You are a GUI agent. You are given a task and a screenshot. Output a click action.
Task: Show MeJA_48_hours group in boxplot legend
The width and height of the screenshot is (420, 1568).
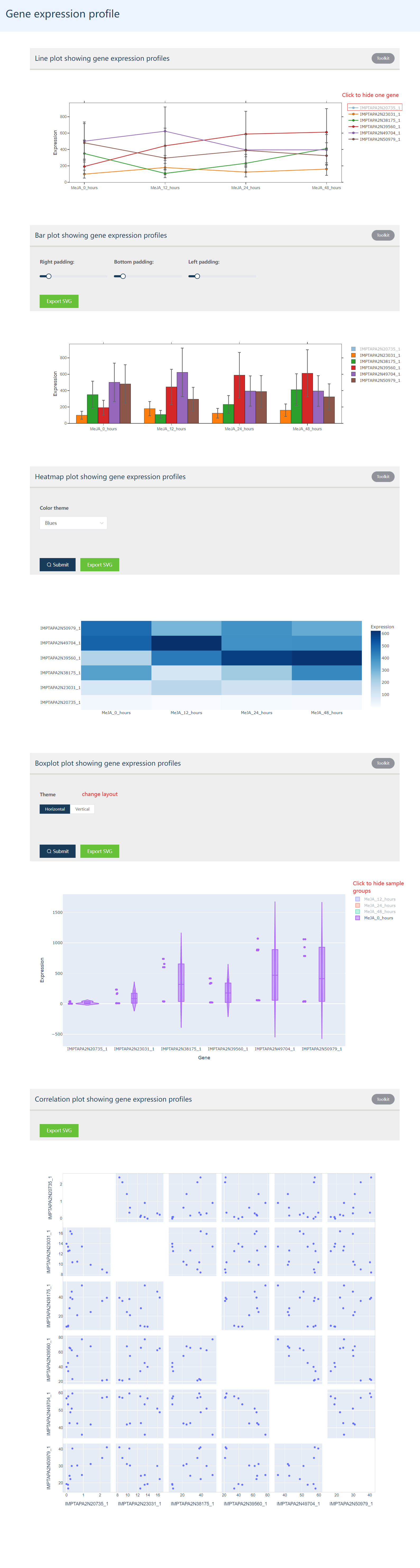(x=376, y=911)
